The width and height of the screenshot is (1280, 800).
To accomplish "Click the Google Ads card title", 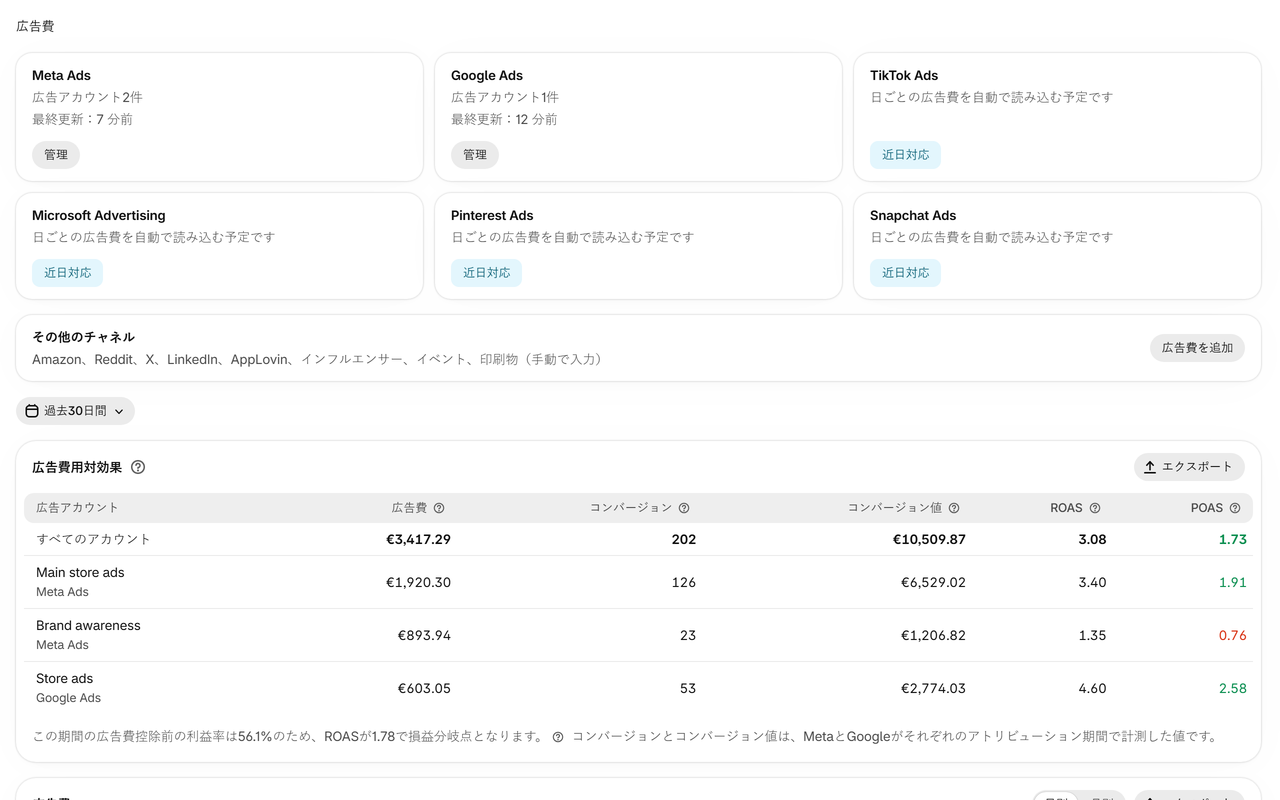I will (487, 75).
